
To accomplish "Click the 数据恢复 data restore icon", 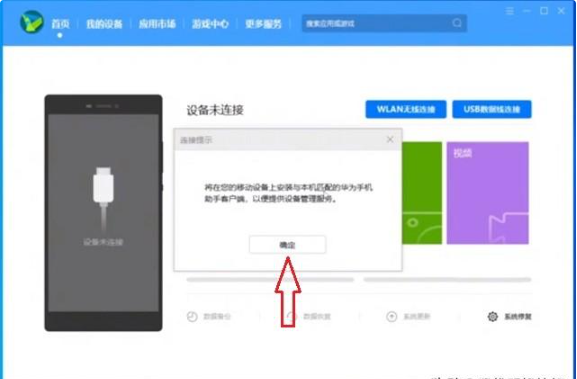I will (x=291, y=316).
